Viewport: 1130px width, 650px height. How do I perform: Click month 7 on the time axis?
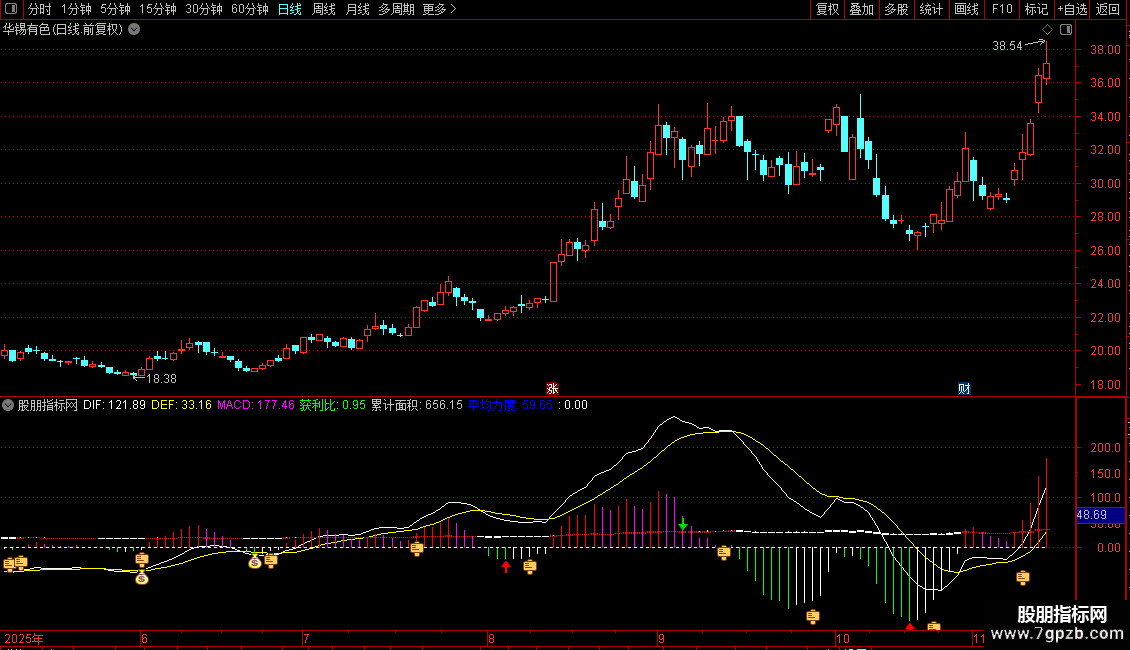click(x=306, y=638)
